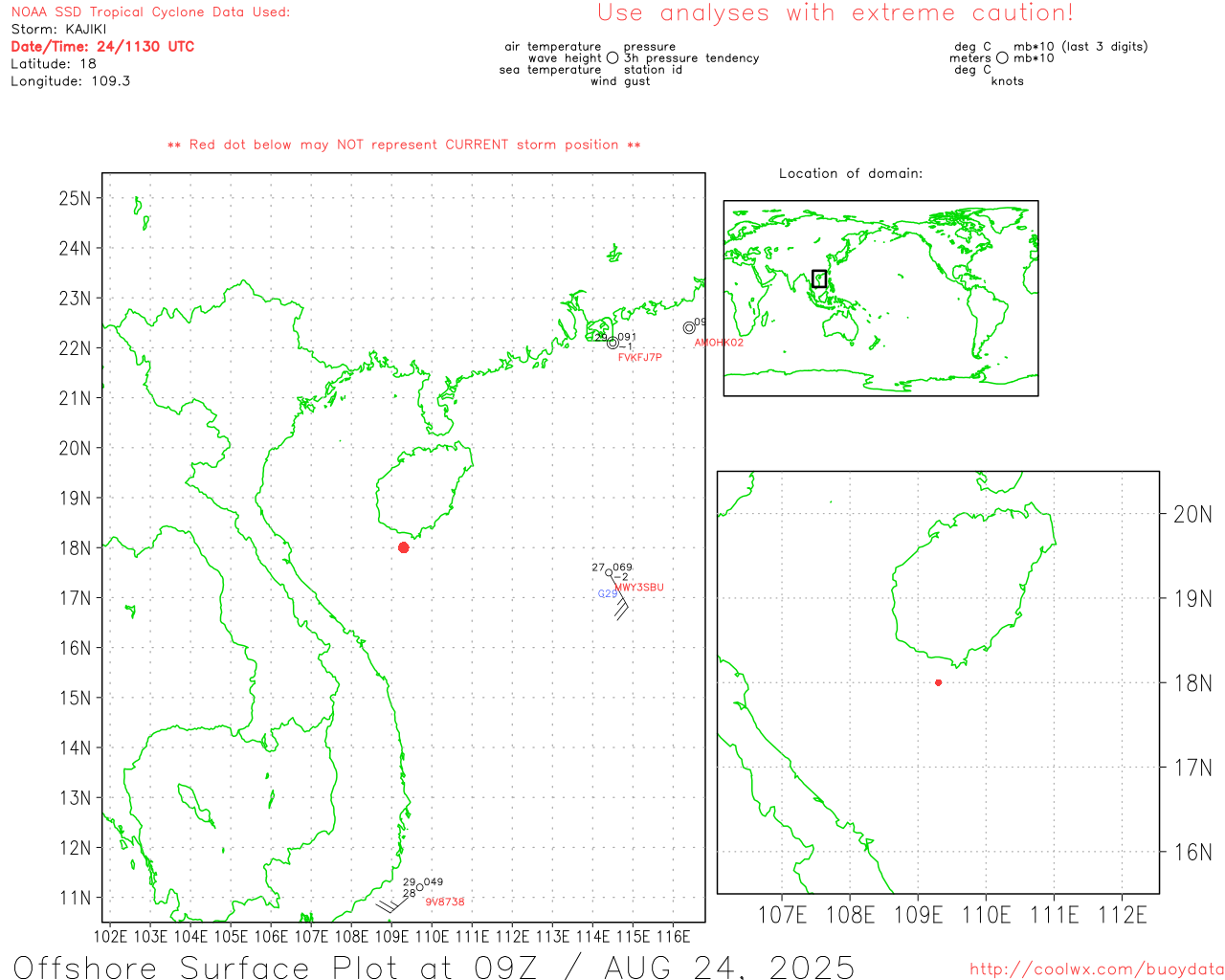Click the legend circle next to 'wave height'
Image resolution: width=1225 pixels, height=980 pixels.
point(612,57)
